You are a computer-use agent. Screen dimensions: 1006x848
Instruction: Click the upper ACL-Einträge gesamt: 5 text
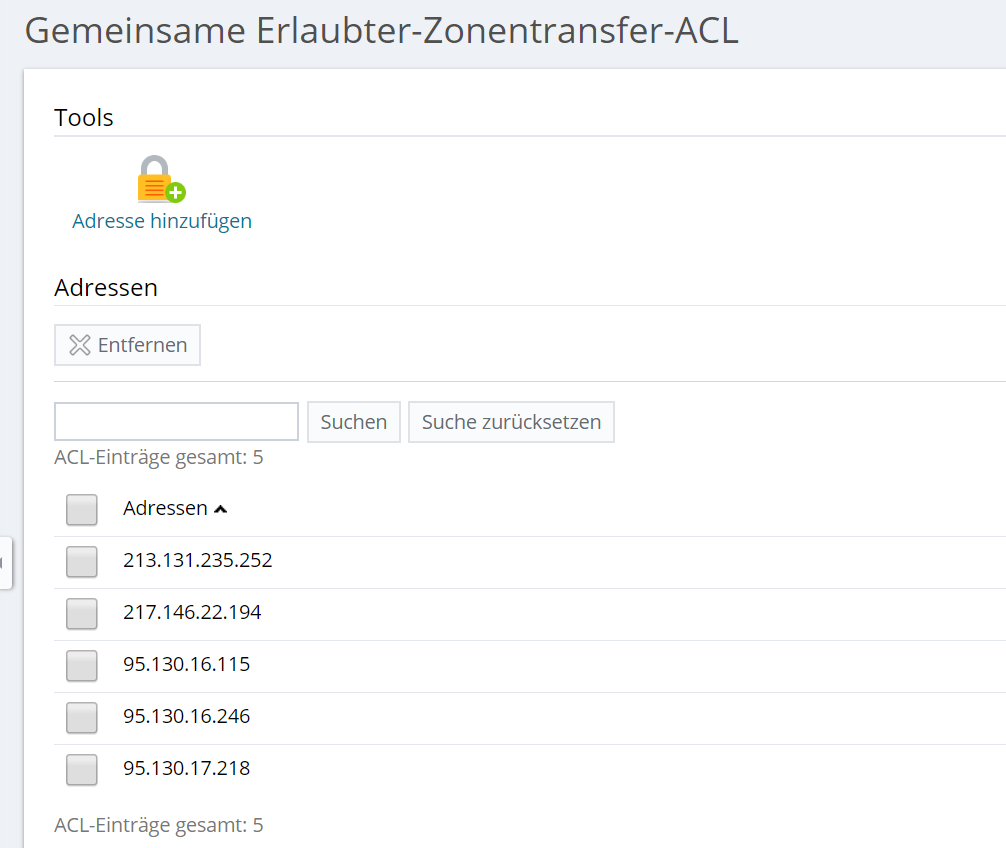point(158,457)
